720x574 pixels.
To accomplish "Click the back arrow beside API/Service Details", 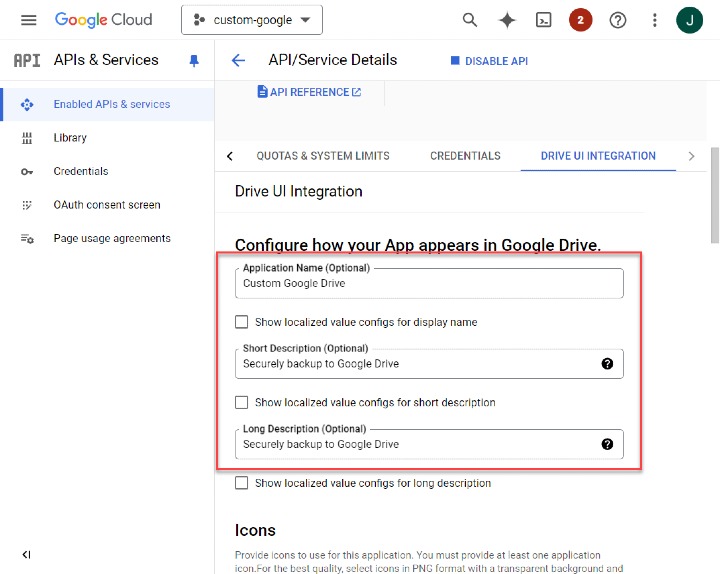I will (238, 61).
